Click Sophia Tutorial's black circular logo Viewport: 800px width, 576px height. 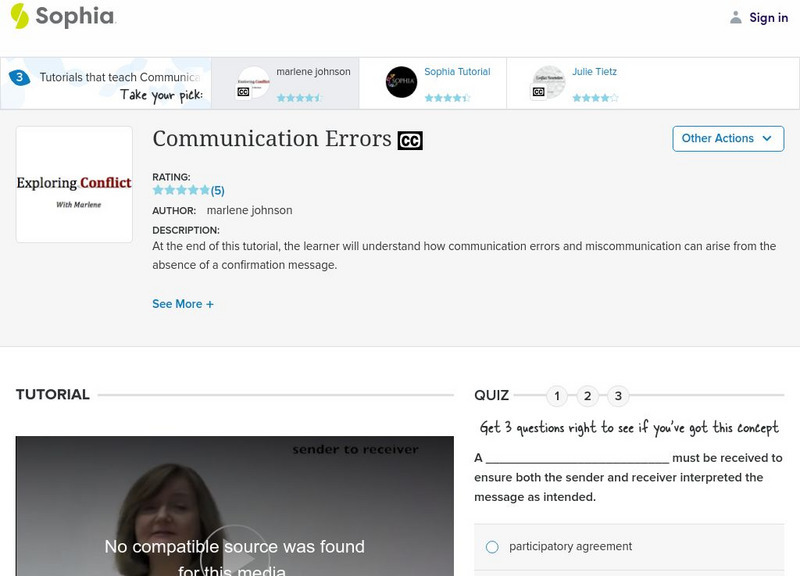pyautogui.click(x=402, y=82)
